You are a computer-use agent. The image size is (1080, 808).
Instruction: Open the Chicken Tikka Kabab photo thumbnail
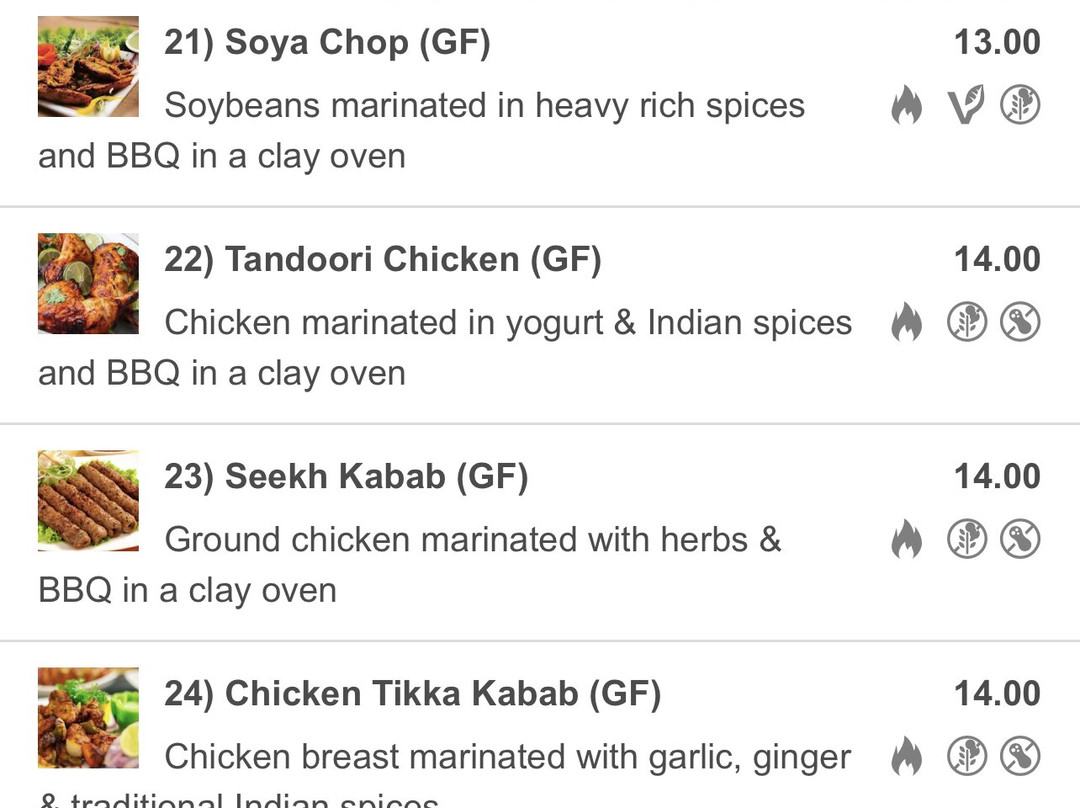[88, 718]
